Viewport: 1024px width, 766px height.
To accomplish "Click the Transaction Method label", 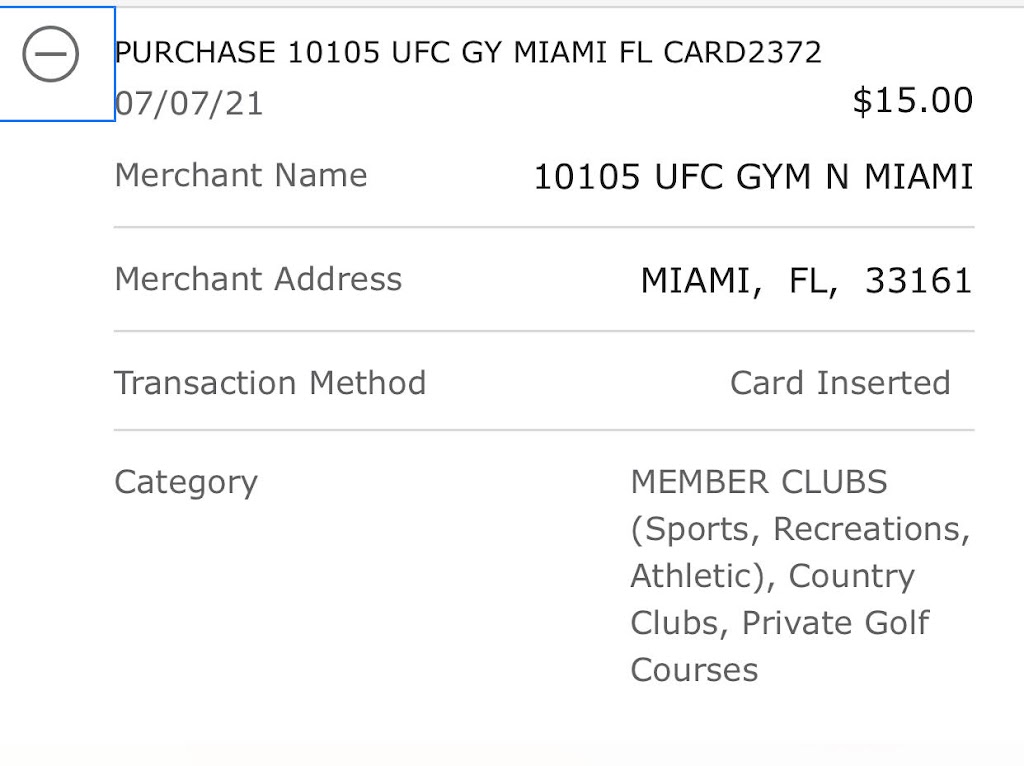I will point(270,383).
